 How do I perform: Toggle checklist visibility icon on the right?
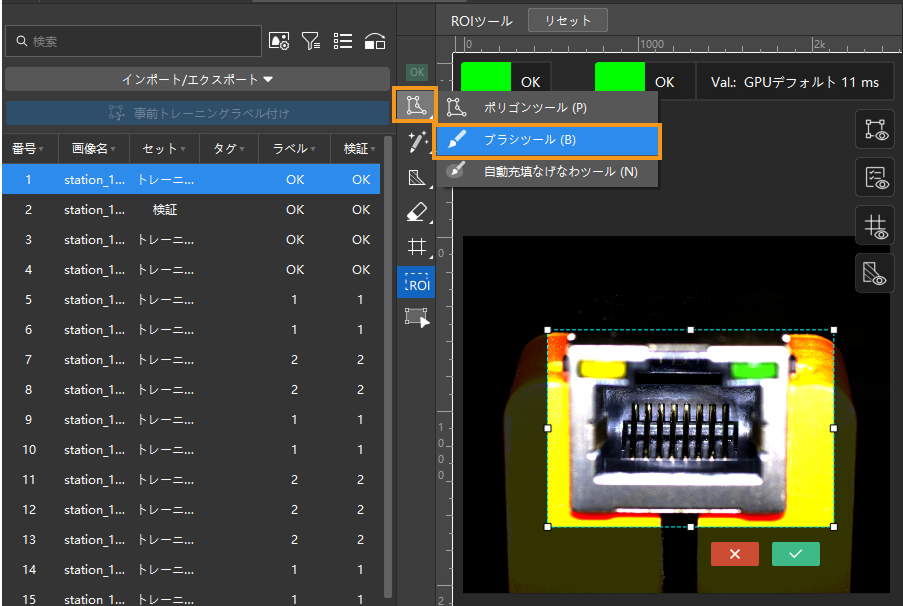click(x=875, y=178)
